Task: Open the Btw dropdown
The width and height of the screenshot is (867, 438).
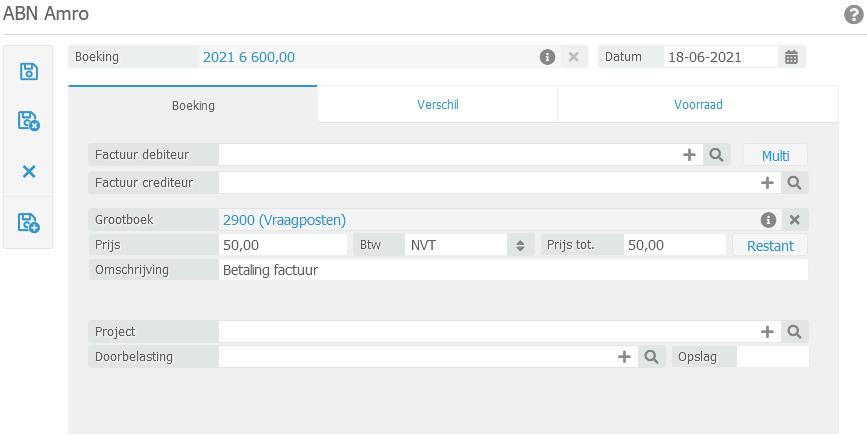Action: point(519,245)
